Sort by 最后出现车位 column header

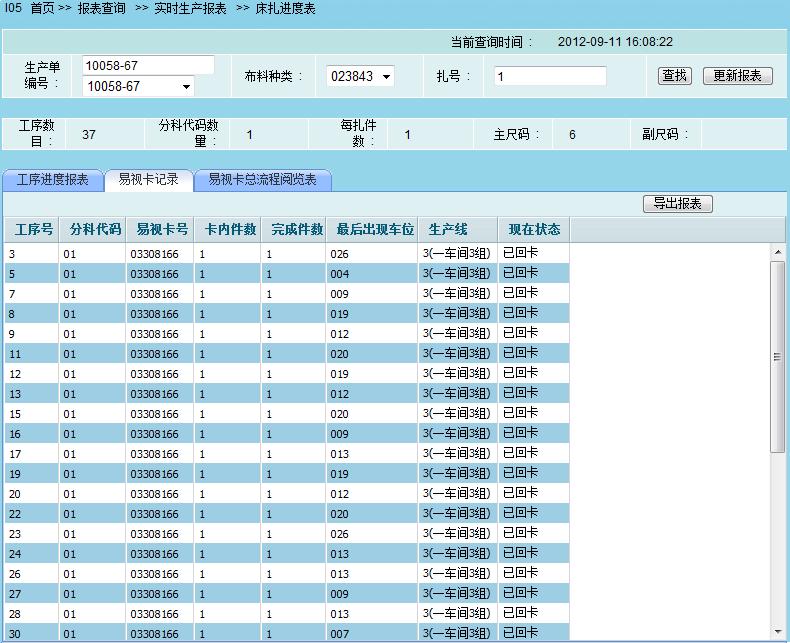coord(374,230)
